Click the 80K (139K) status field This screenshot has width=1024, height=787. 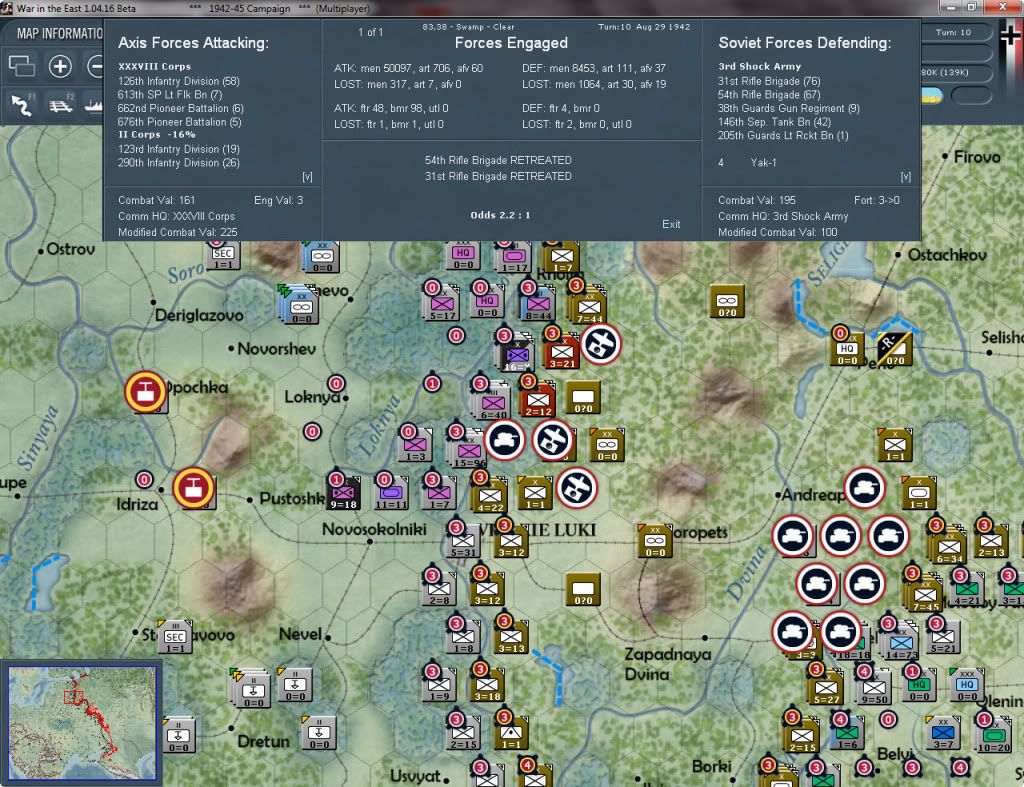(953, 72)
